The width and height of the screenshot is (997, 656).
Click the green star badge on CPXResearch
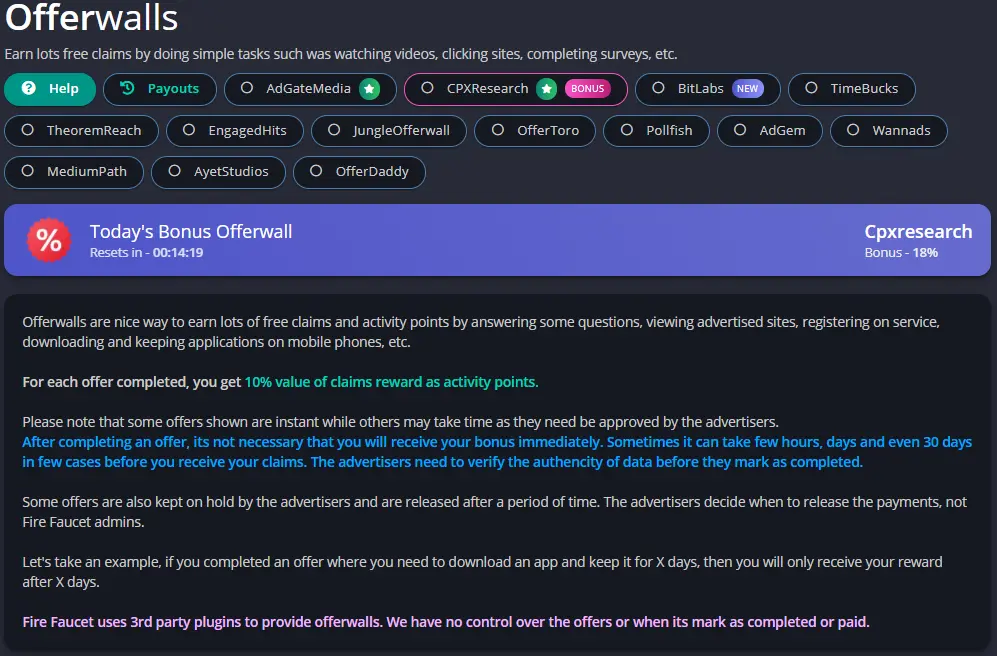(x=546, y=89)
